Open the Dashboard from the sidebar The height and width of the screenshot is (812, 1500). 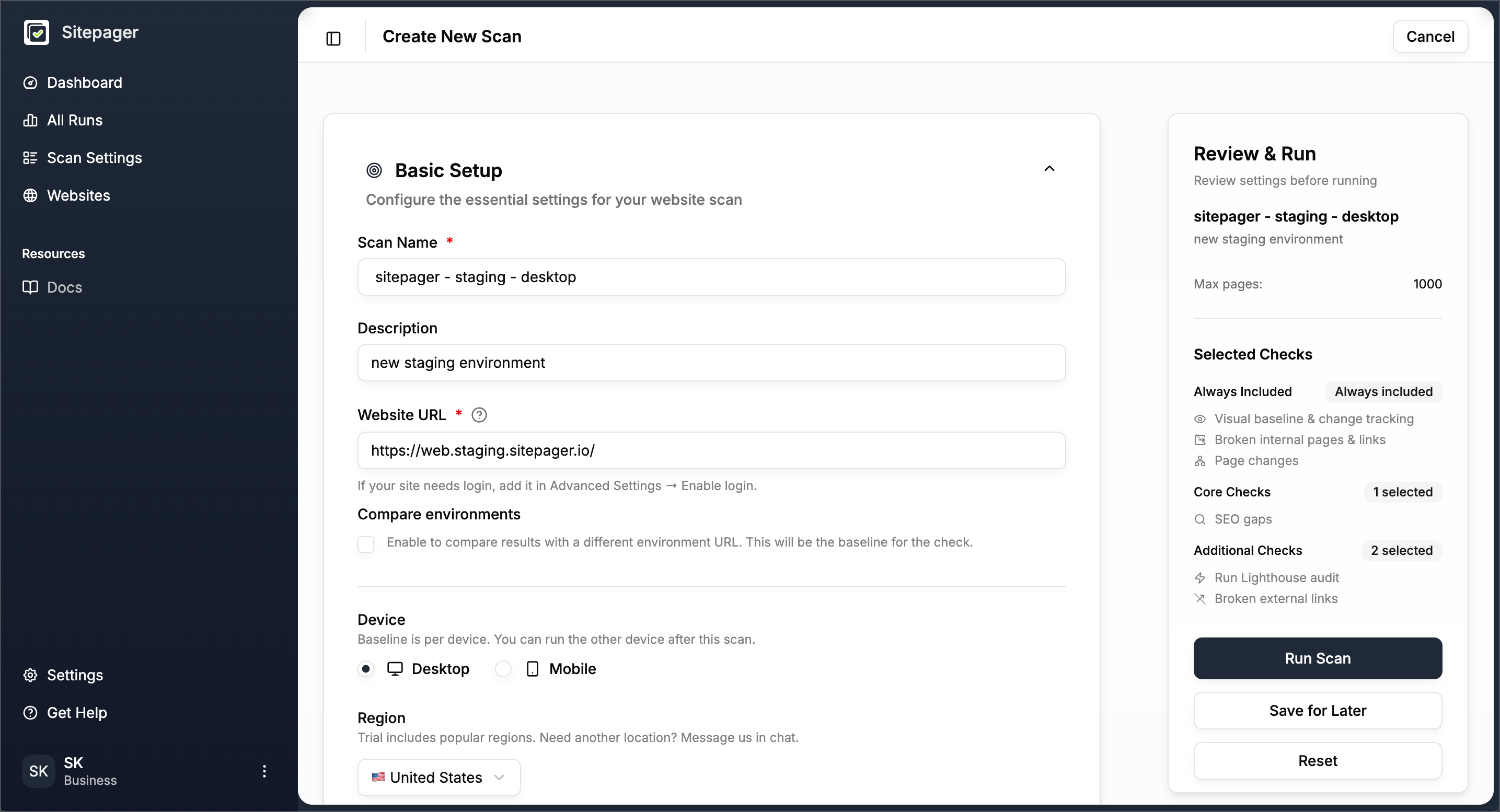[x=85, y=83]
